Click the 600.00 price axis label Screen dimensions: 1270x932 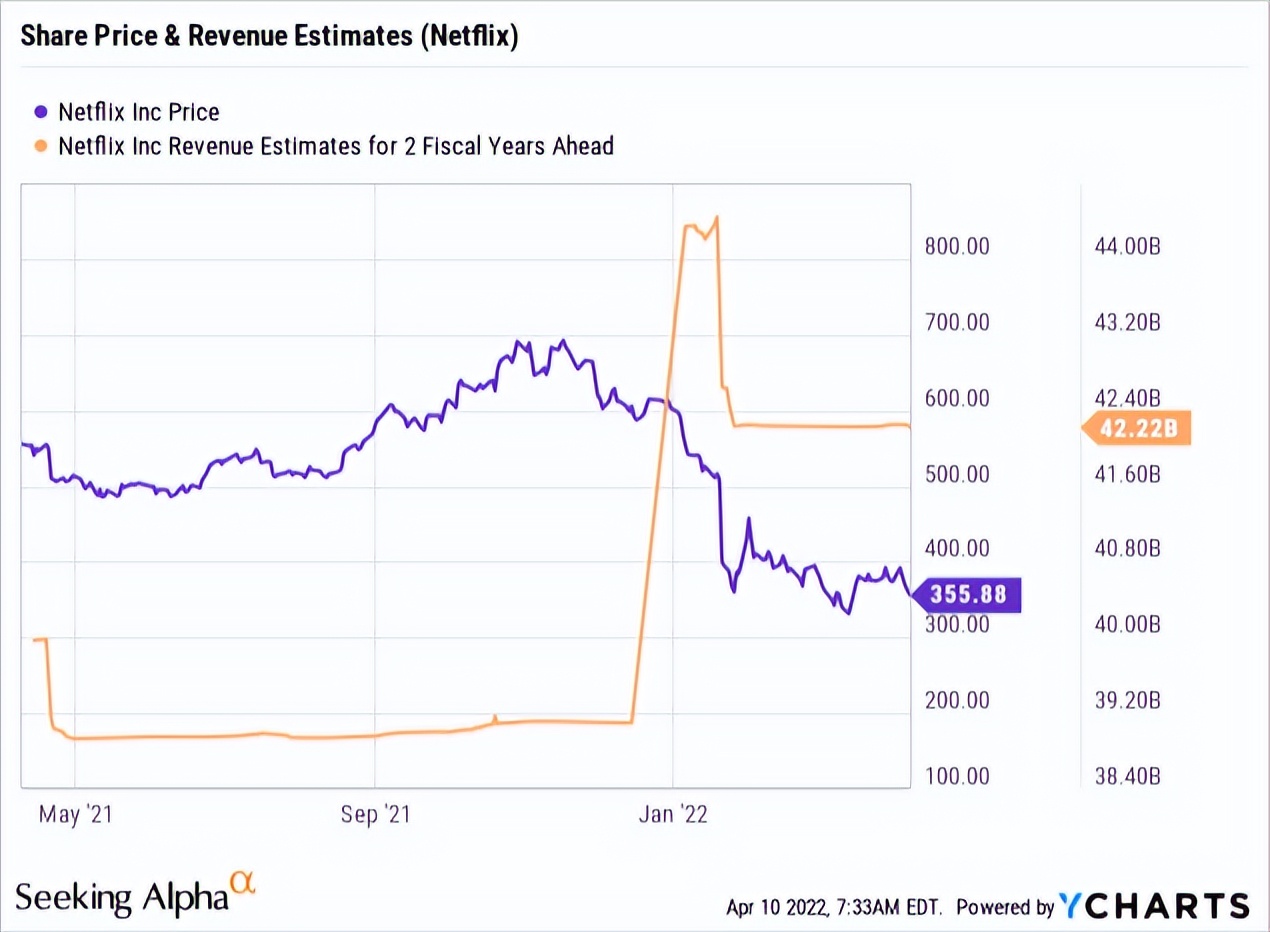[955, 398]
